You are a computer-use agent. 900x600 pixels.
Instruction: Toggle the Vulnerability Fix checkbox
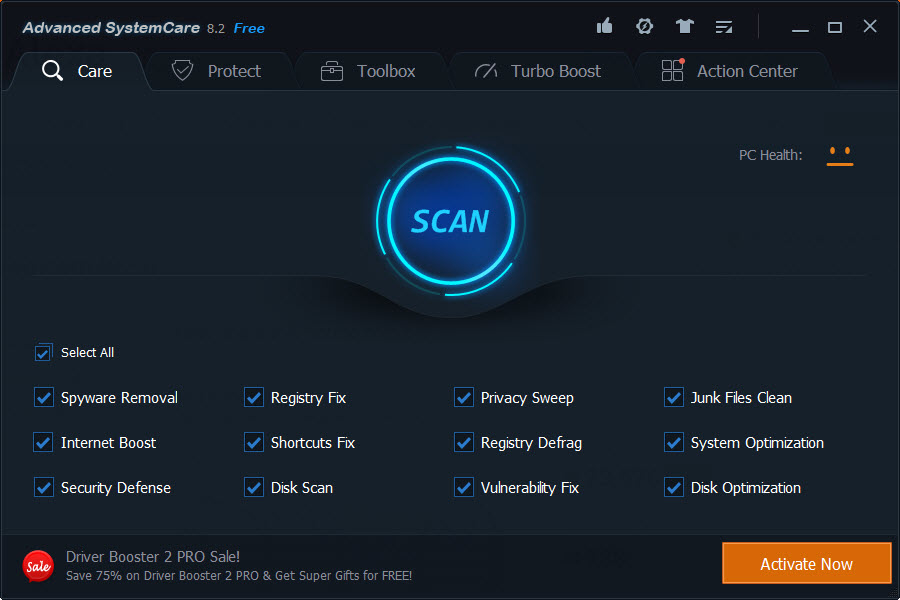(464, 488)
